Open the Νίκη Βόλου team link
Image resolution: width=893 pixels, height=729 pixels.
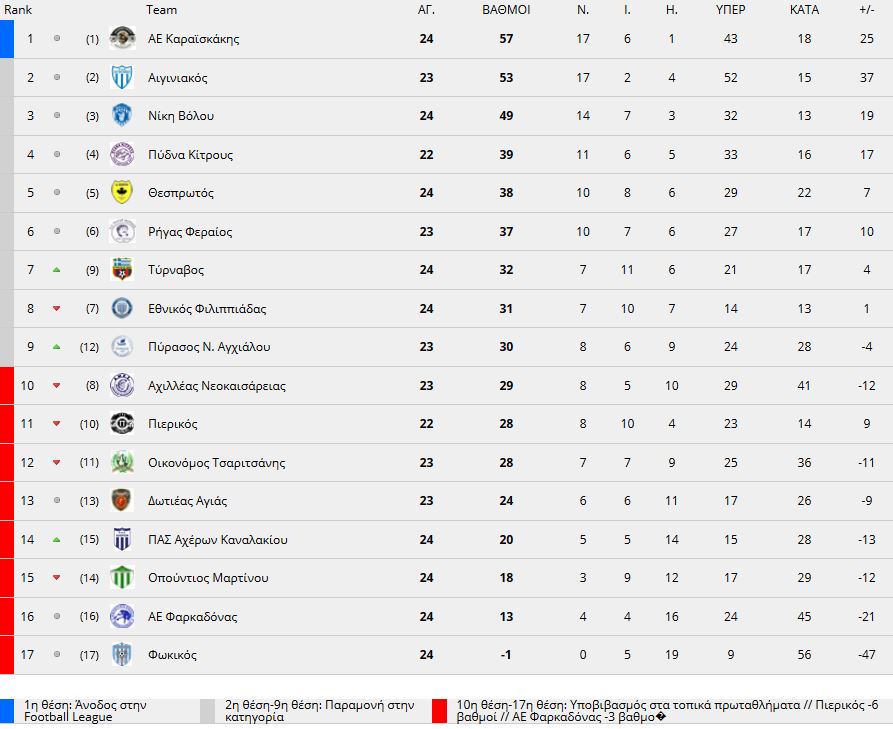pos(181,116)
